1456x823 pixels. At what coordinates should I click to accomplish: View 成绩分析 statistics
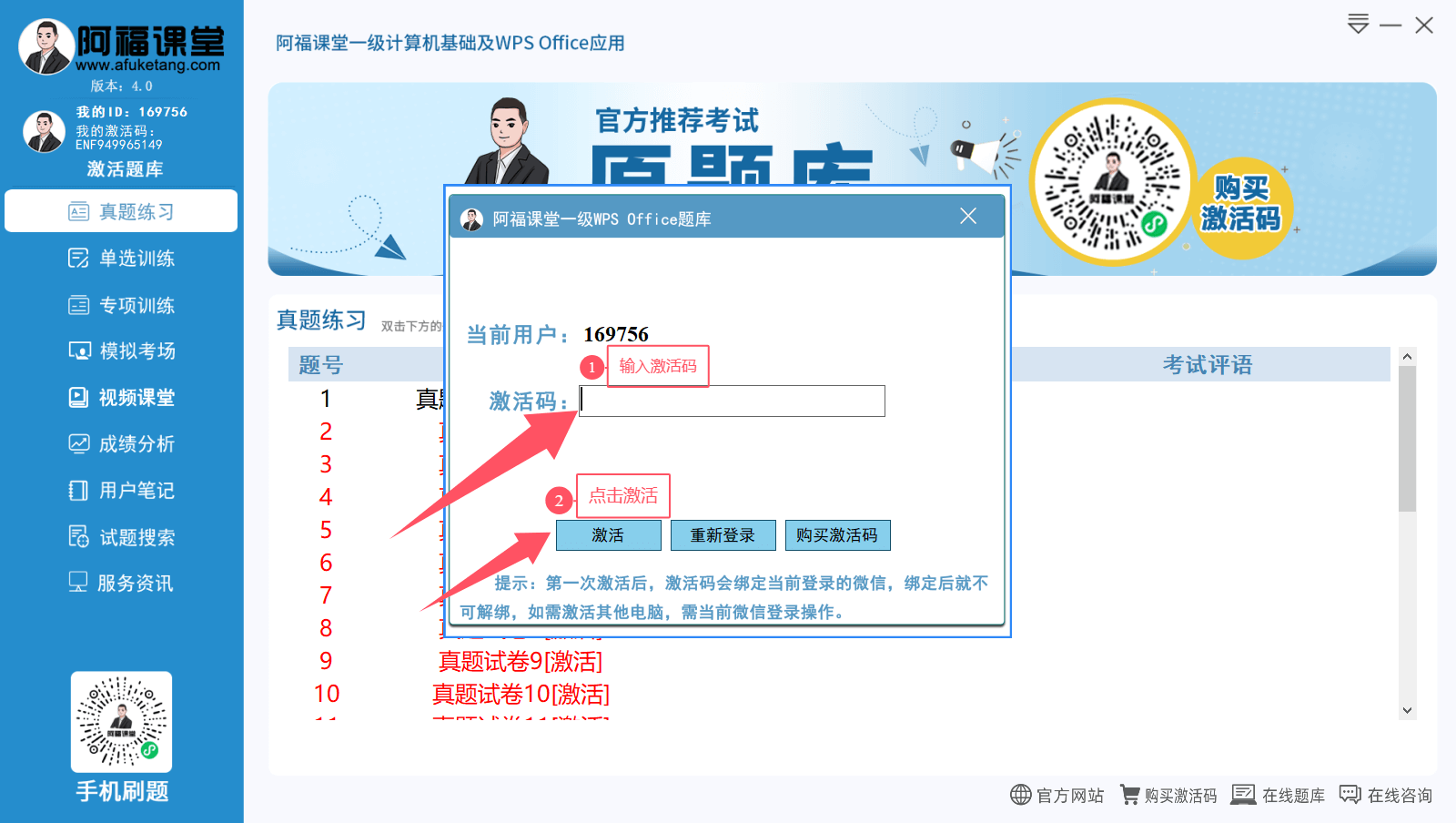[121, 443]
